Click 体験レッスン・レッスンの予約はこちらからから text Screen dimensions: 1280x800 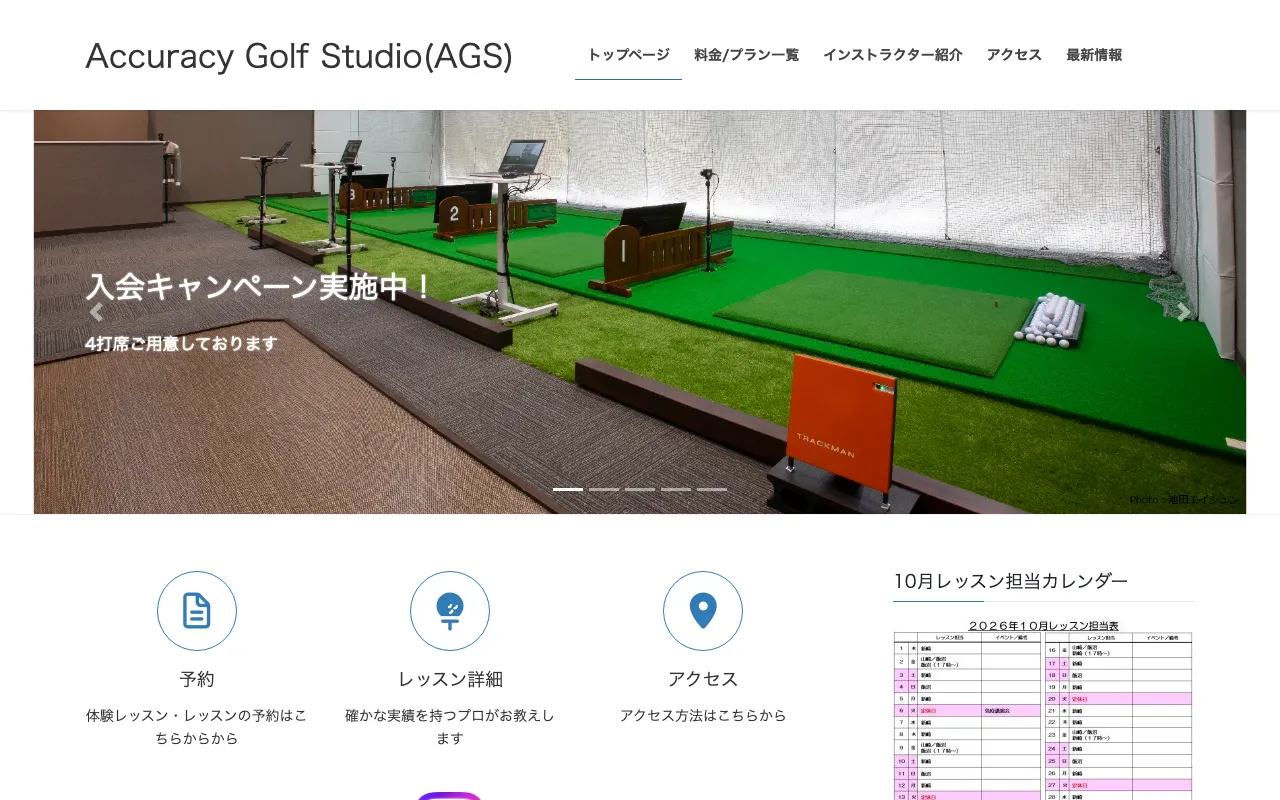click(197, 727)
